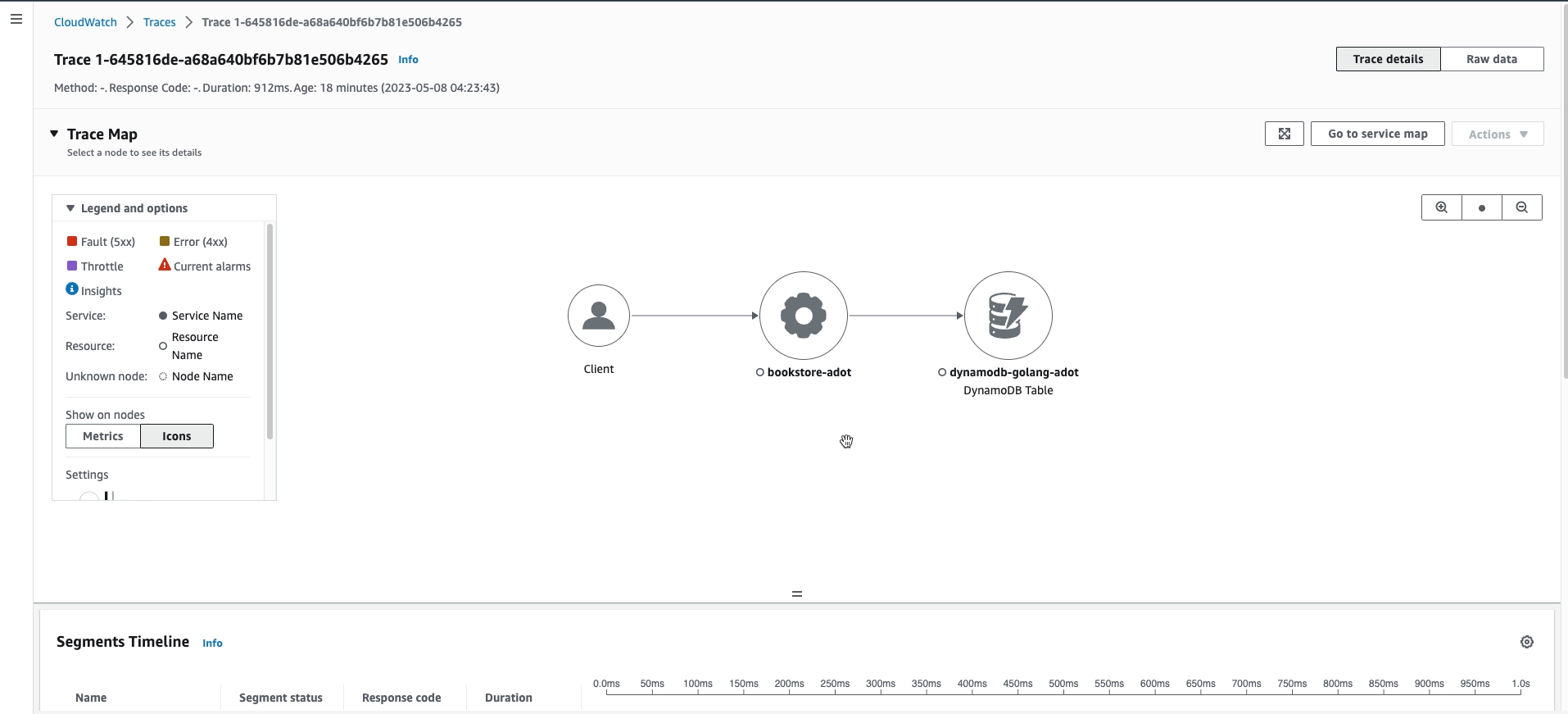This screenshot has width=1568, height=714.
Task: Click the page vertical scrollbar
Action: pyautogui.click(x=1564, y=190)
